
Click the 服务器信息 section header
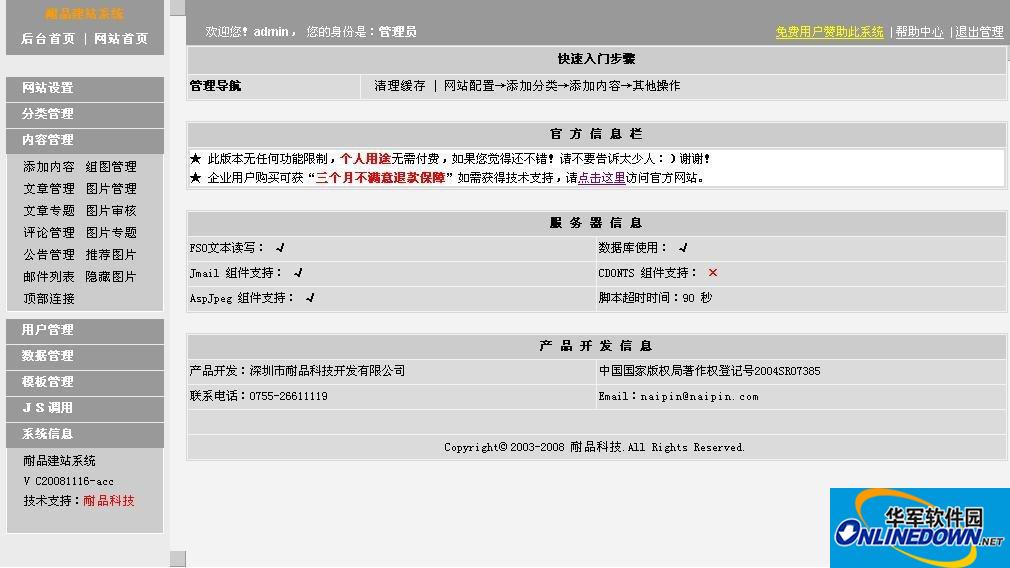pyautogui.click(x=596, y=223)
